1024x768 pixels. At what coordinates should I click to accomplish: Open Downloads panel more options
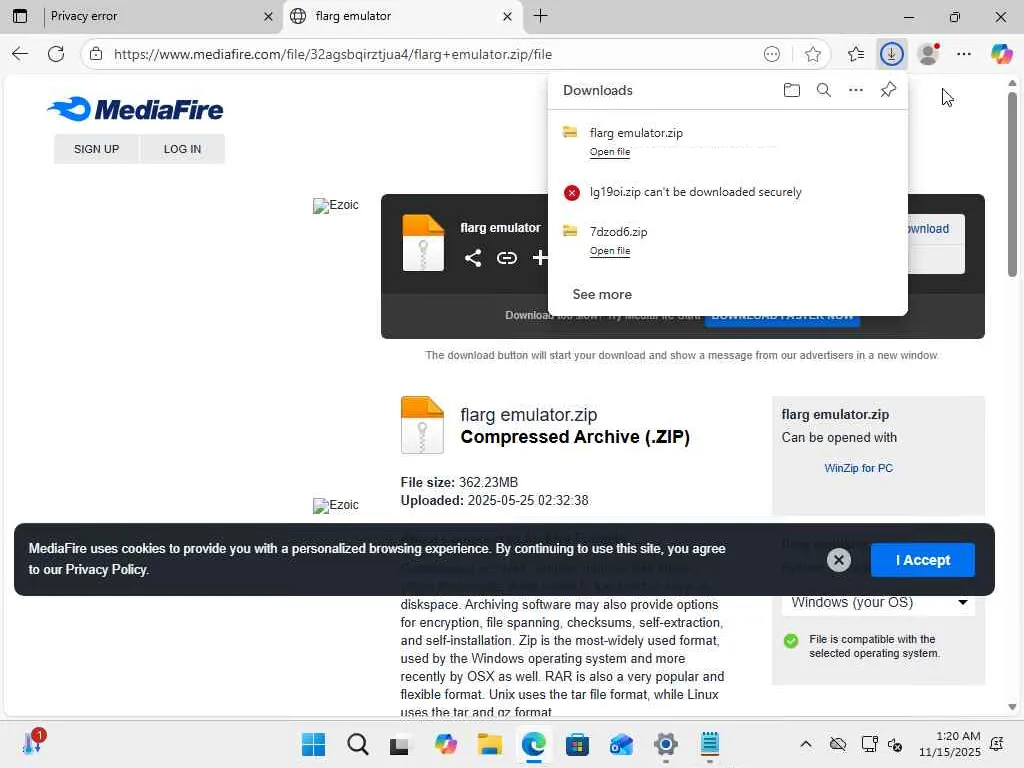(856, 90)
